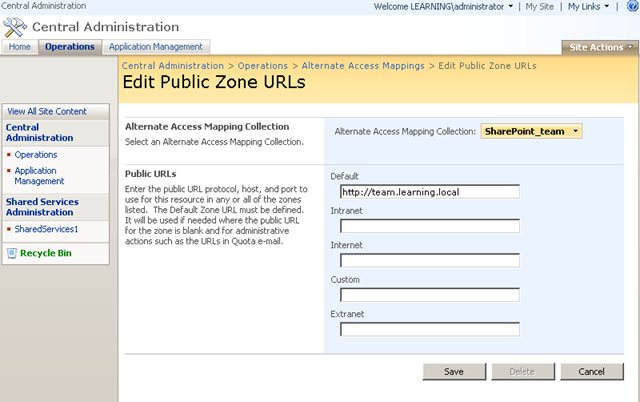Open the My Links dropdown
Screen dimensions: 640x402
point(590,7)
